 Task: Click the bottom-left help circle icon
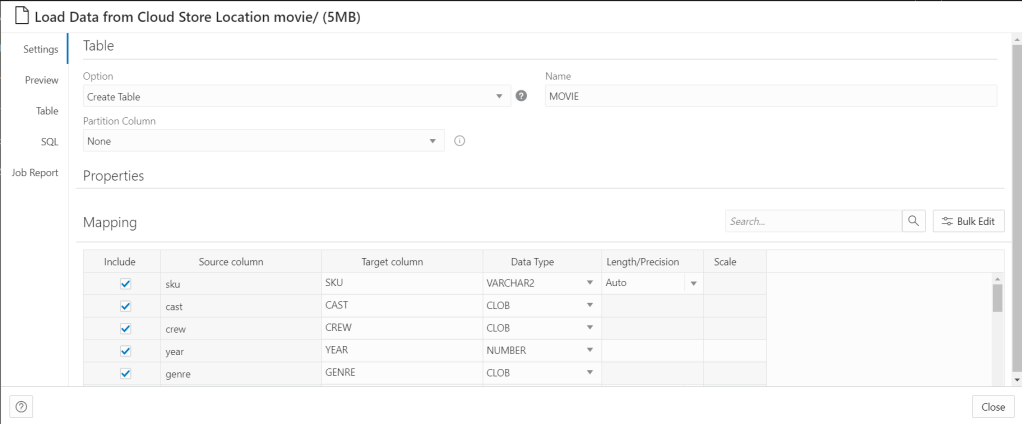[x=21, y=406]
